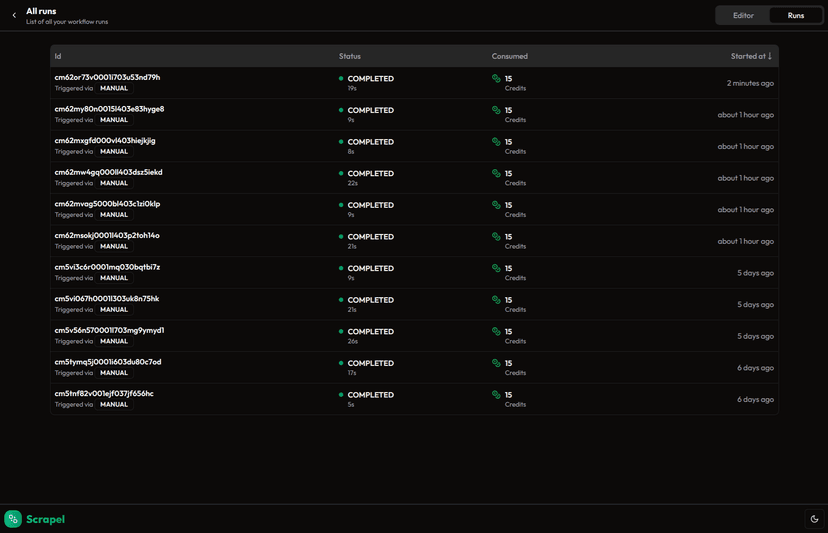
Task: Click credits icon for run cm62or73v0001i703u53nd79h
Action: click(496, 78)
